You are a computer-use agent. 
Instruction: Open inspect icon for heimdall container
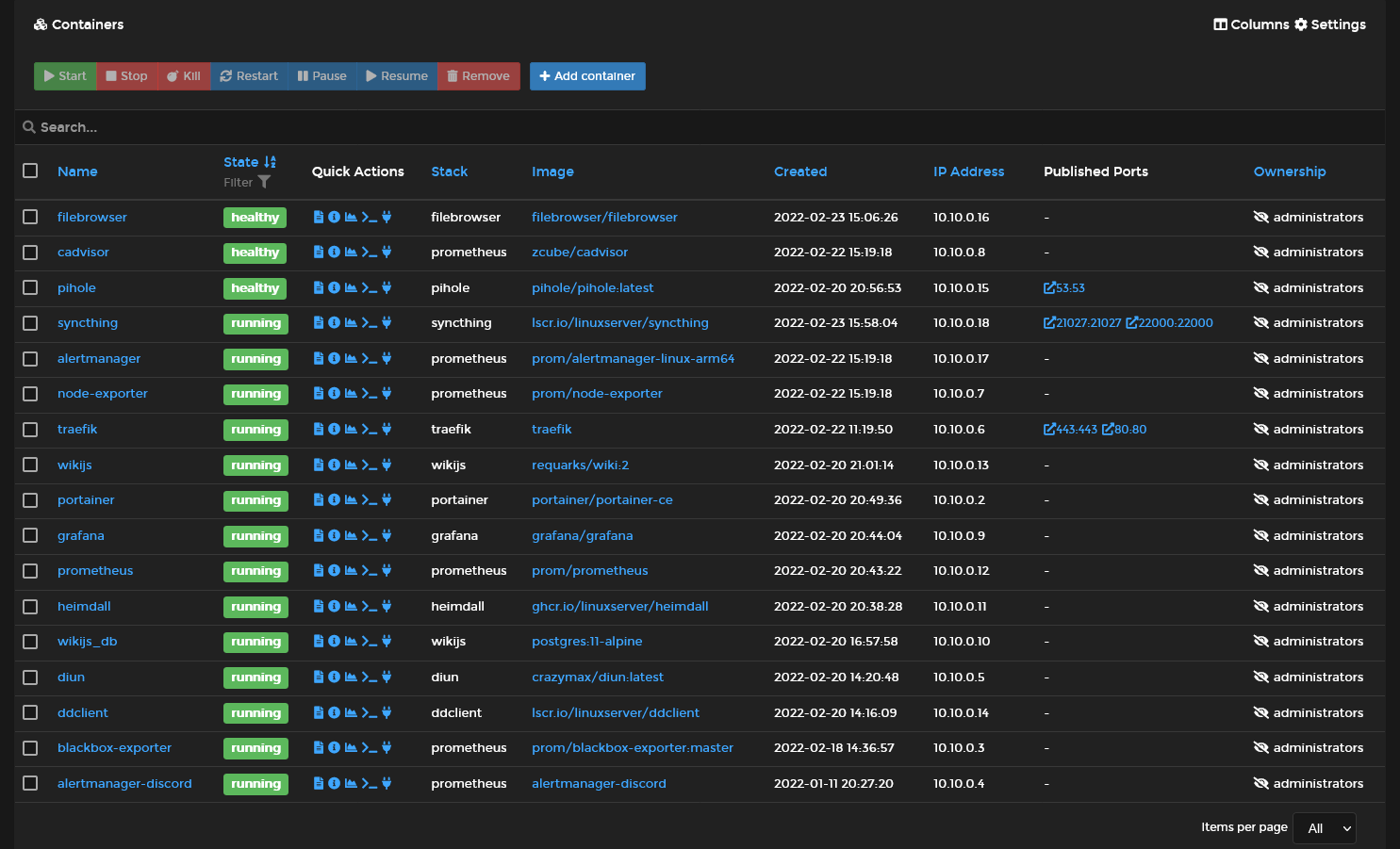pos(334,607)
